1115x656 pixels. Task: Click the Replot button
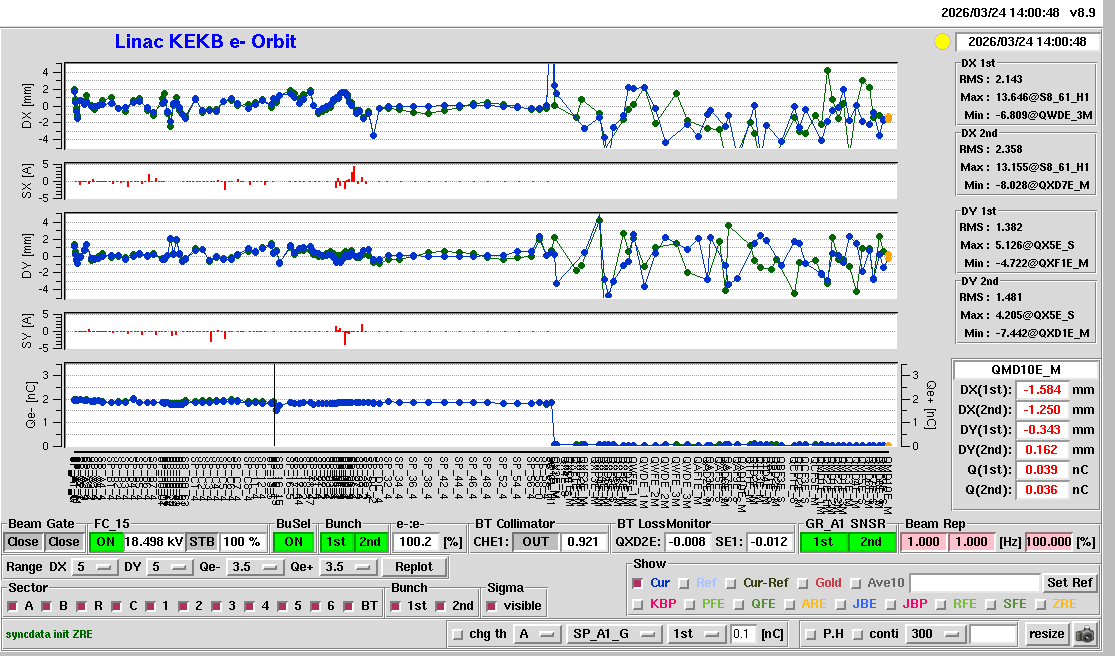[x=413, y=567]
